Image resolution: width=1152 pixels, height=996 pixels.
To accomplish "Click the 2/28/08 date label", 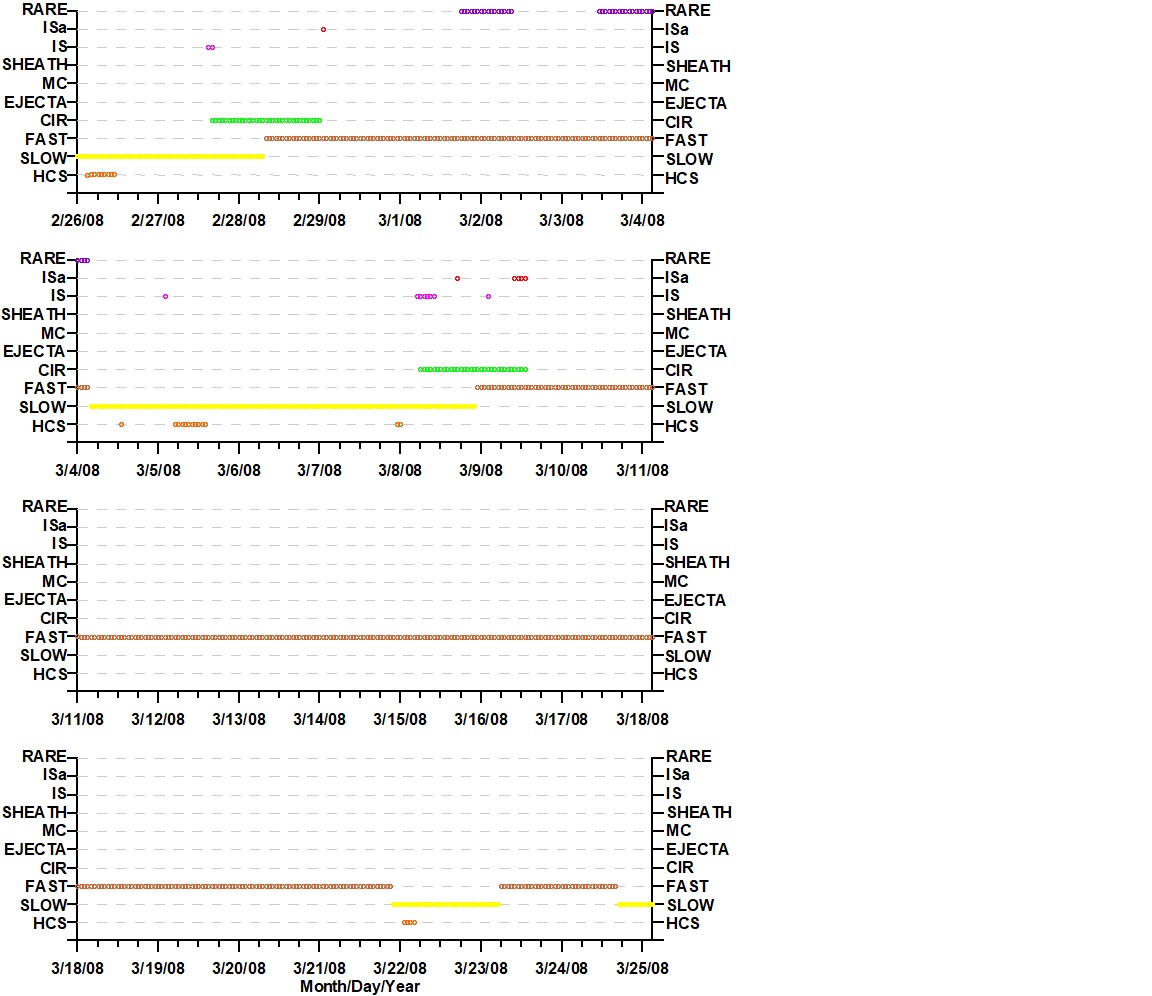I will point(239,220).
